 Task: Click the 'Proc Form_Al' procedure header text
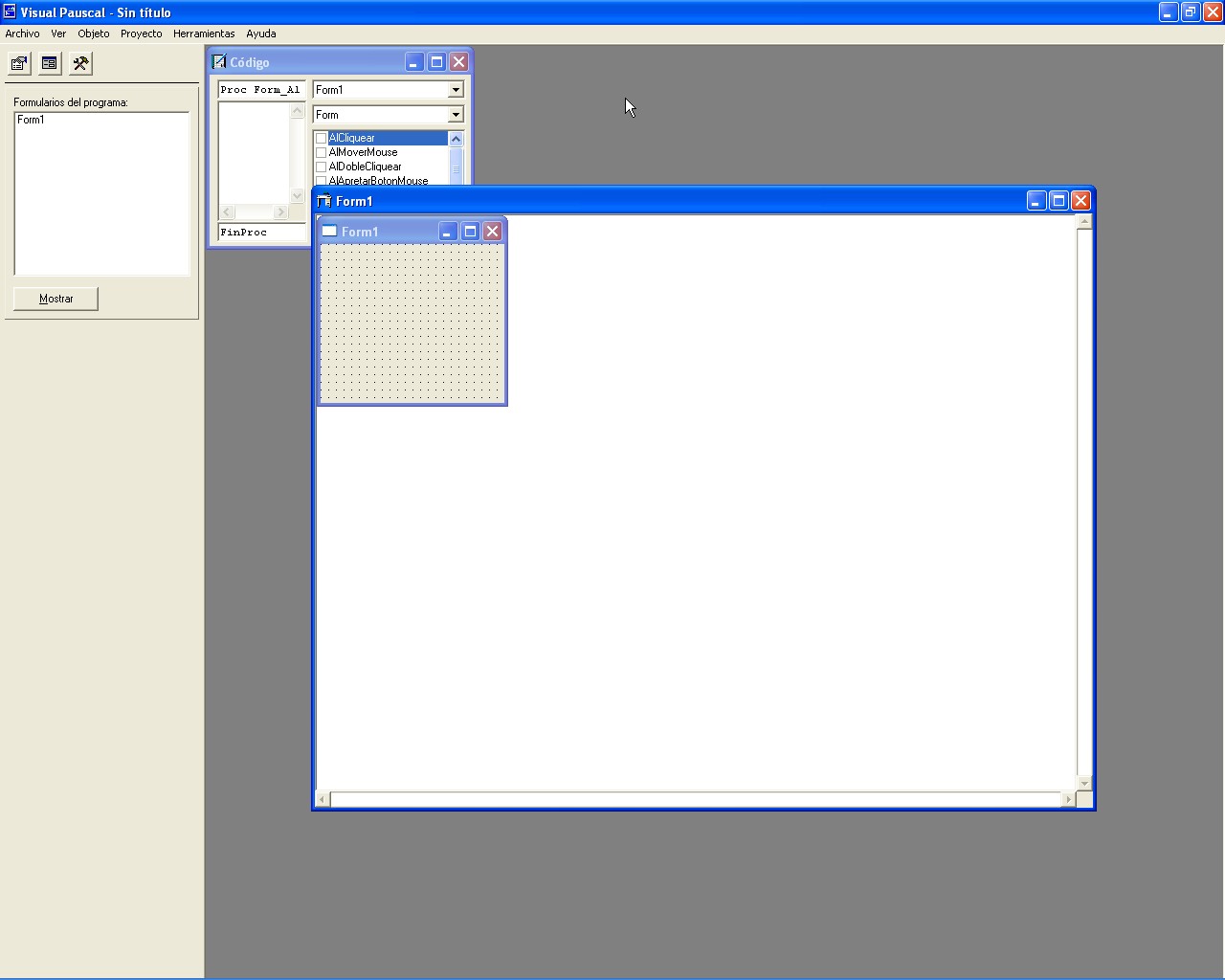tap(260, 90)
